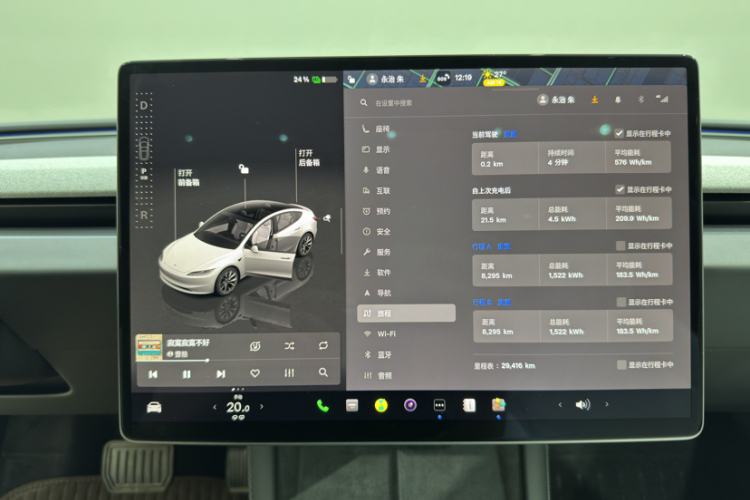Tap the lock icon in the top map bar
Viewport: 750px width, 500px height.
point(352,79)
